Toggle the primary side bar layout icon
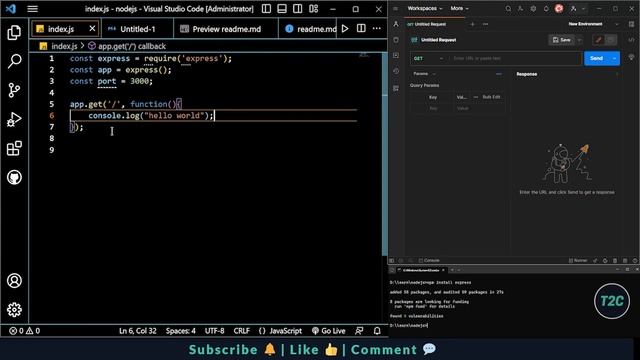Image resolution: width=640 pixels, height=360 pixels. point(266,9)
